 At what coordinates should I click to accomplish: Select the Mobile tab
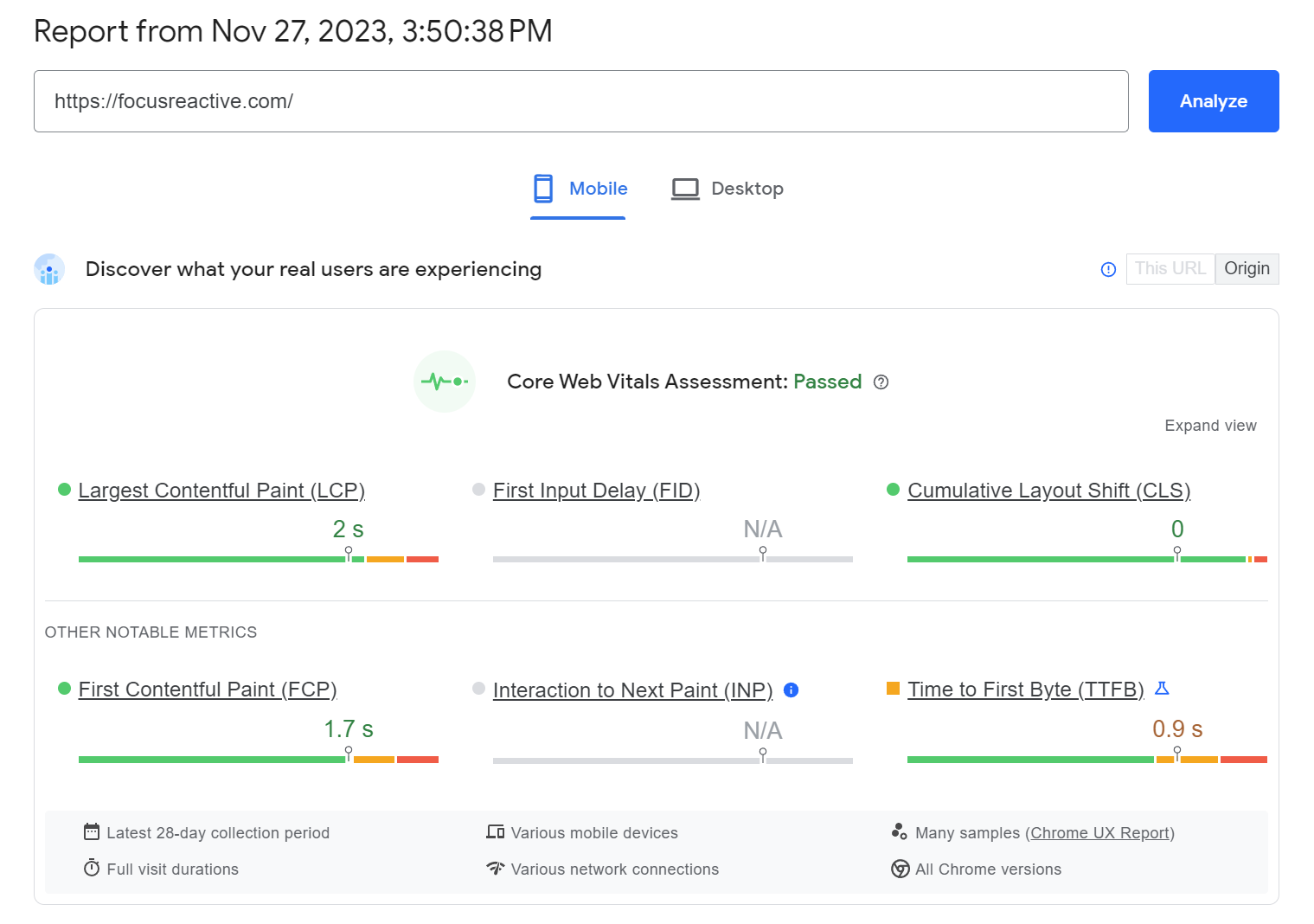coord(598,189)
